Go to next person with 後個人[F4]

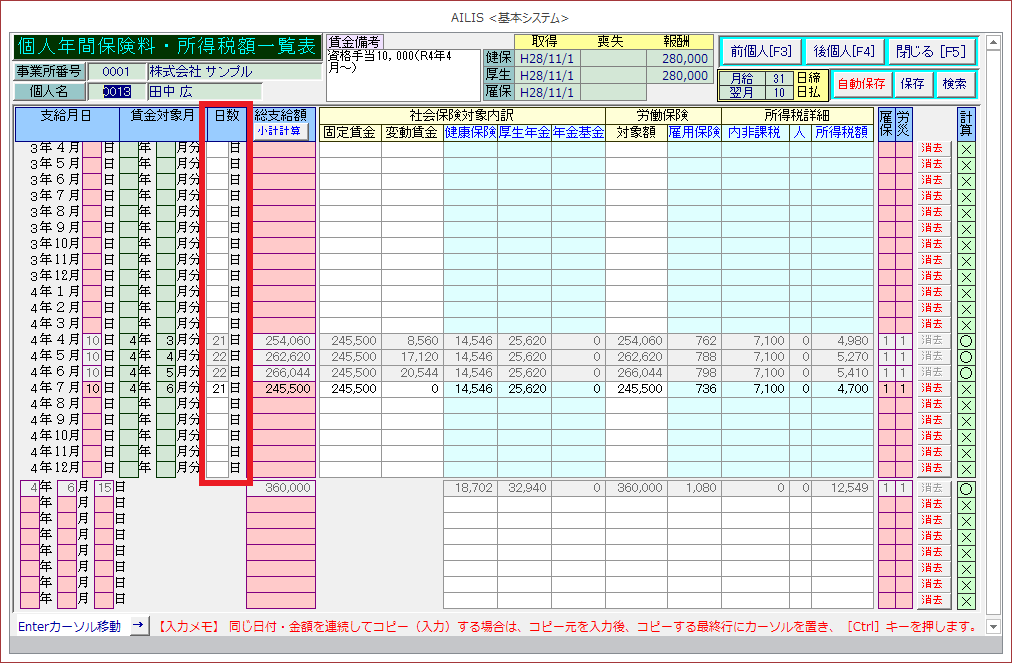[844, 52]
